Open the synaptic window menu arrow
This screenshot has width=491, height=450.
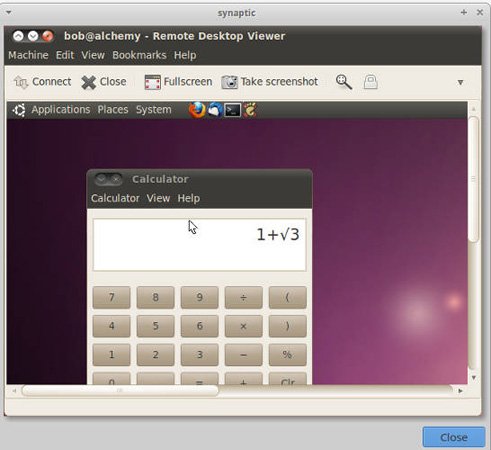tap(9, 13)
